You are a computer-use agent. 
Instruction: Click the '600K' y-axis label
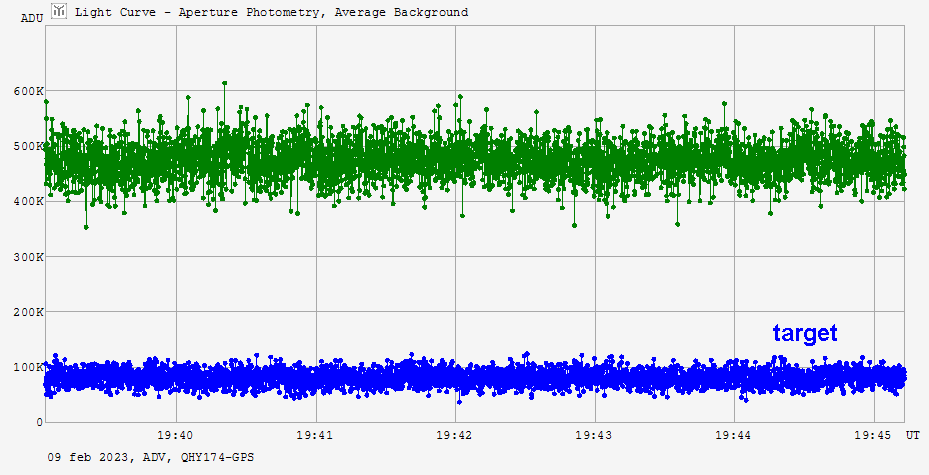pyautogui.click(x=28, y=91)
